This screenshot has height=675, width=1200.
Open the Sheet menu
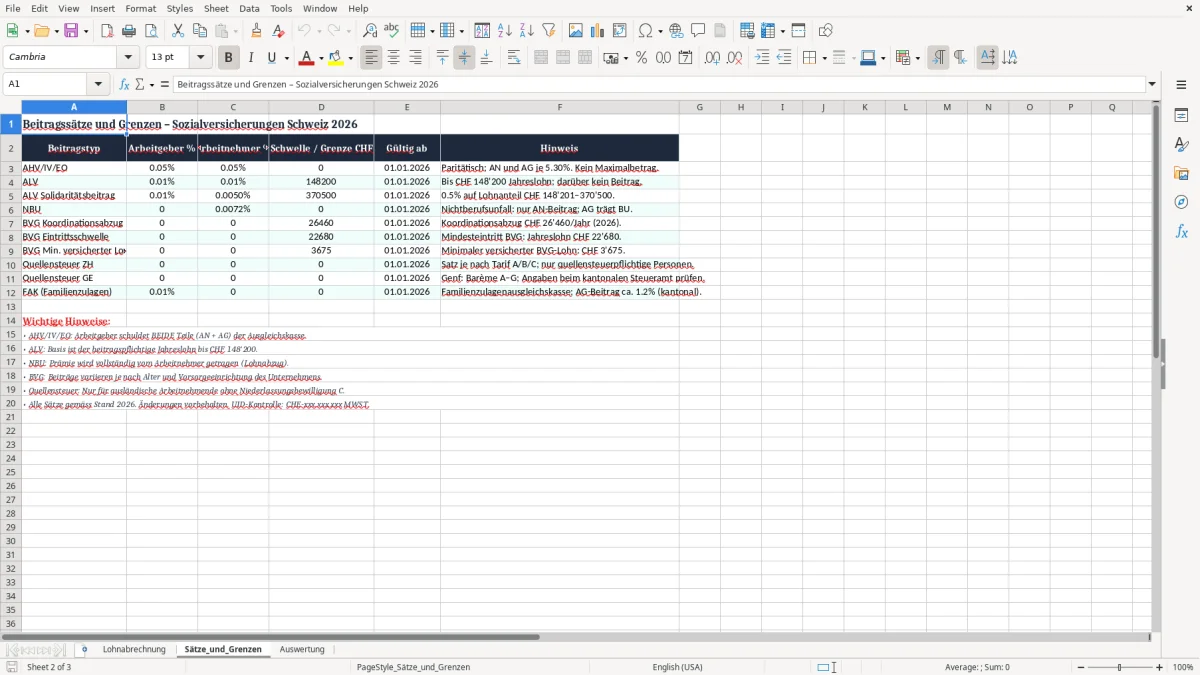[216, 8]
